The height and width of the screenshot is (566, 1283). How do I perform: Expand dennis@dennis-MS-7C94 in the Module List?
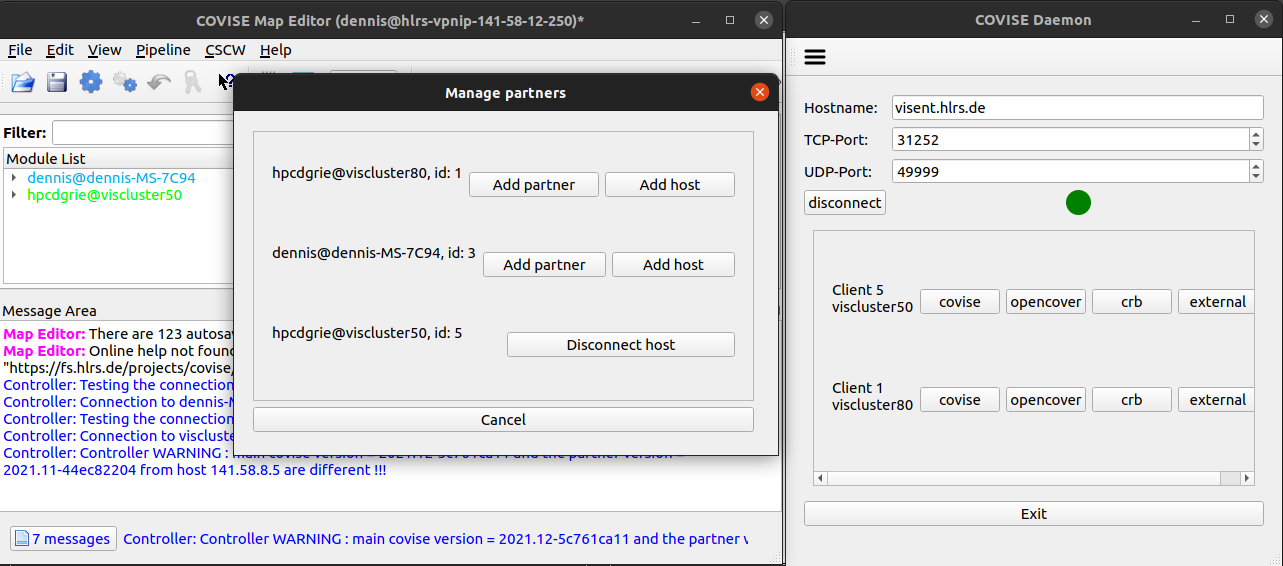click(x=14, y=178)
